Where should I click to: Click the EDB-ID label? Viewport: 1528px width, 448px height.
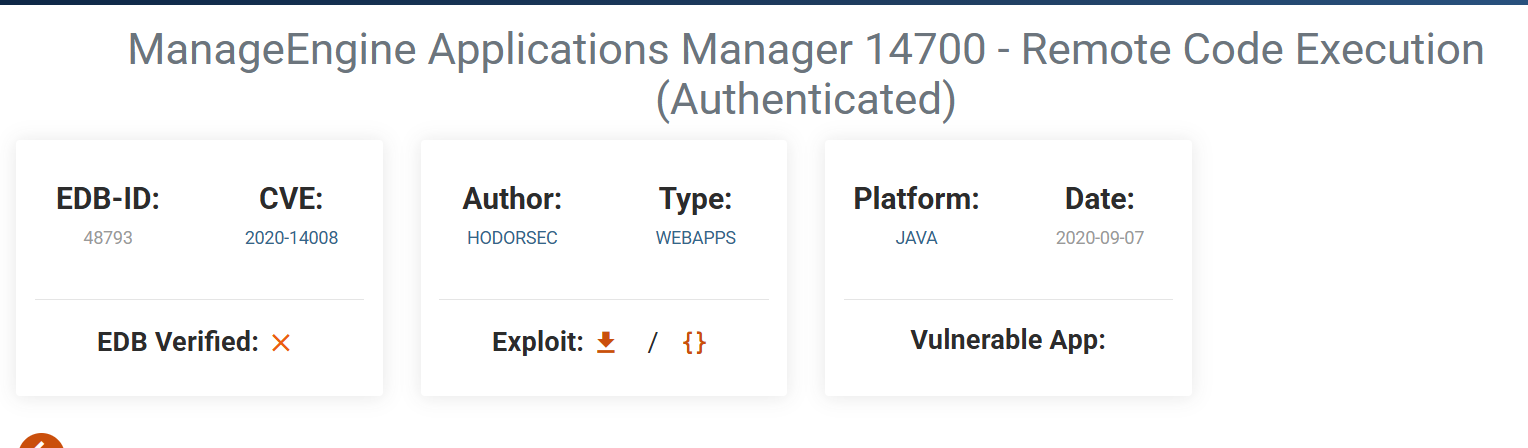coord(108,199)
